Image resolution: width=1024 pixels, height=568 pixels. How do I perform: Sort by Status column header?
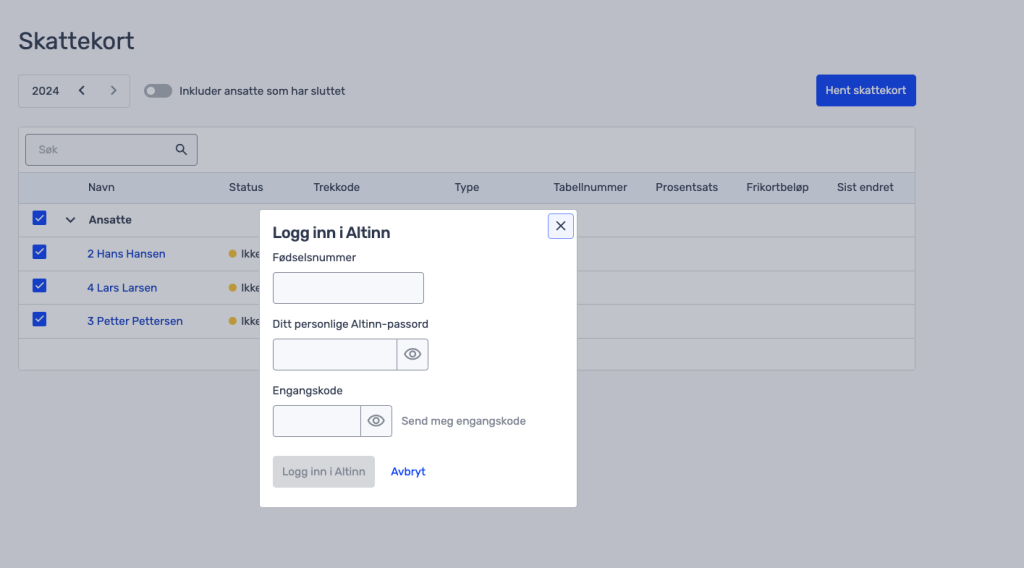(x=246, y=187)
